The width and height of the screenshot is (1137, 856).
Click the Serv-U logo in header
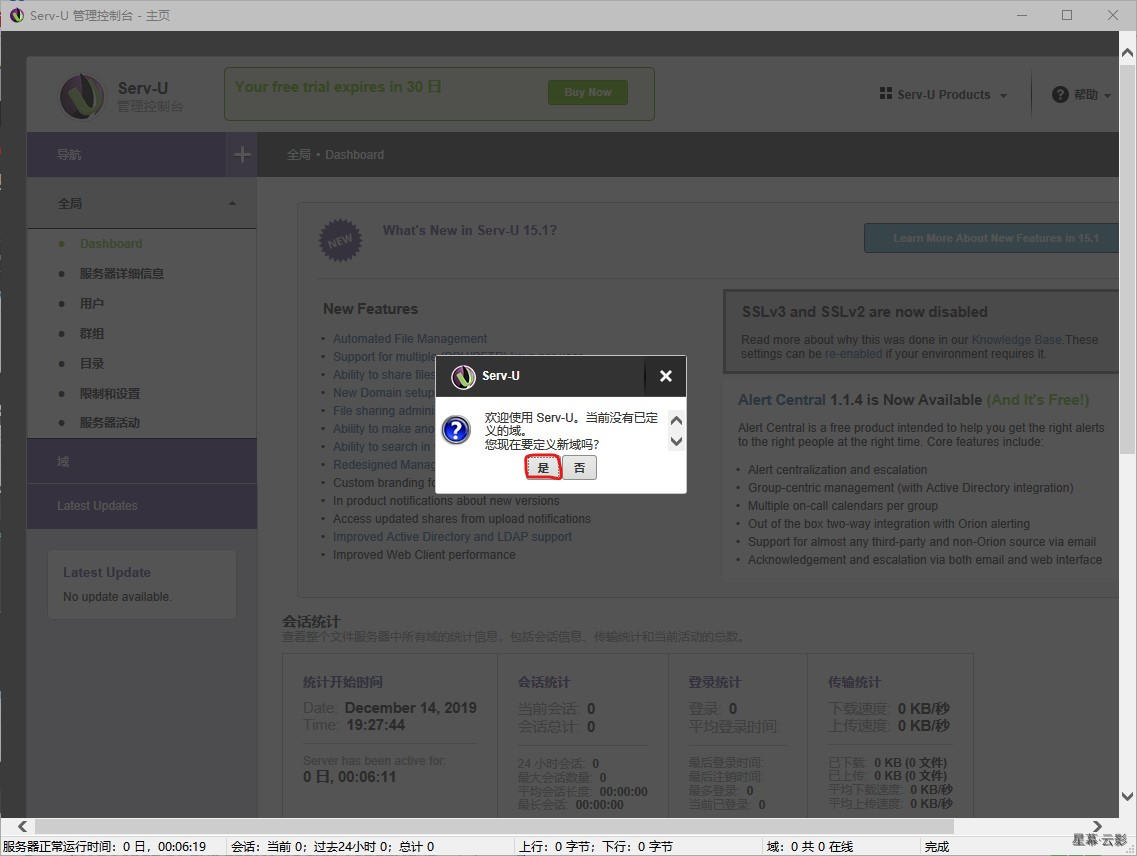pos(82,96)
